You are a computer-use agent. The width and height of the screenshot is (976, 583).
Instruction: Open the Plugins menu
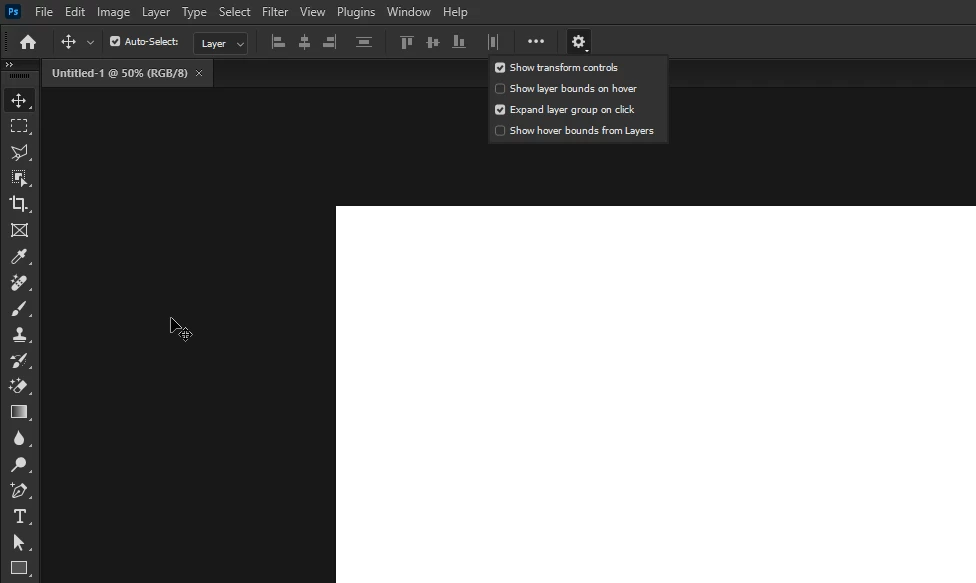tap(355, 12)
